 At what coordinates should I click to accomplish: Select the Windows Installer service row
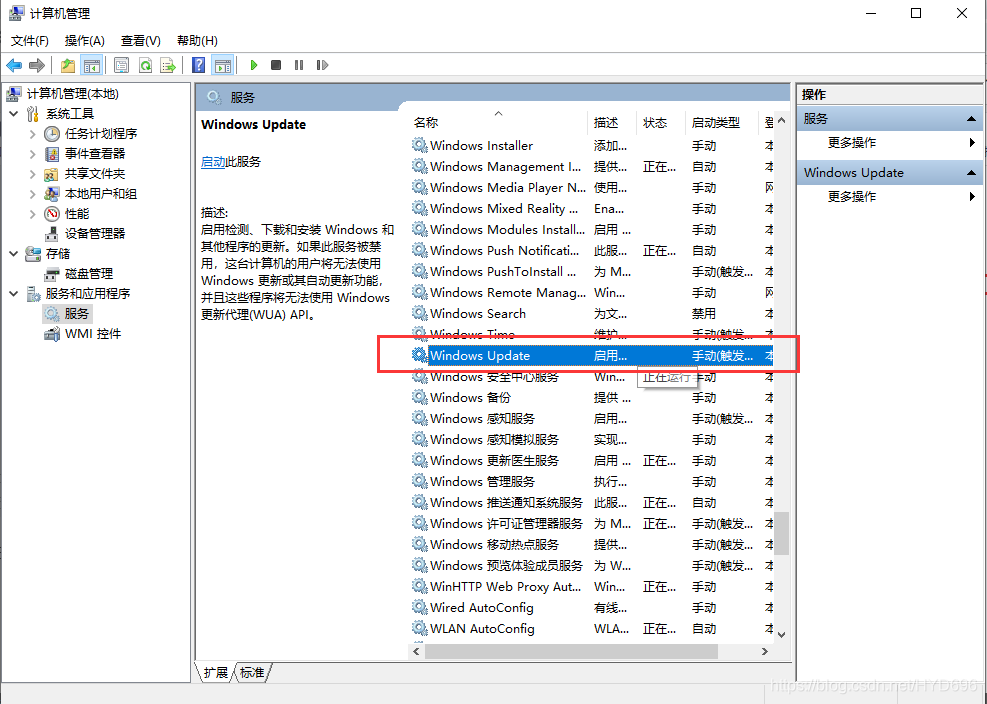pyautogui.click(x=592, y=145)
